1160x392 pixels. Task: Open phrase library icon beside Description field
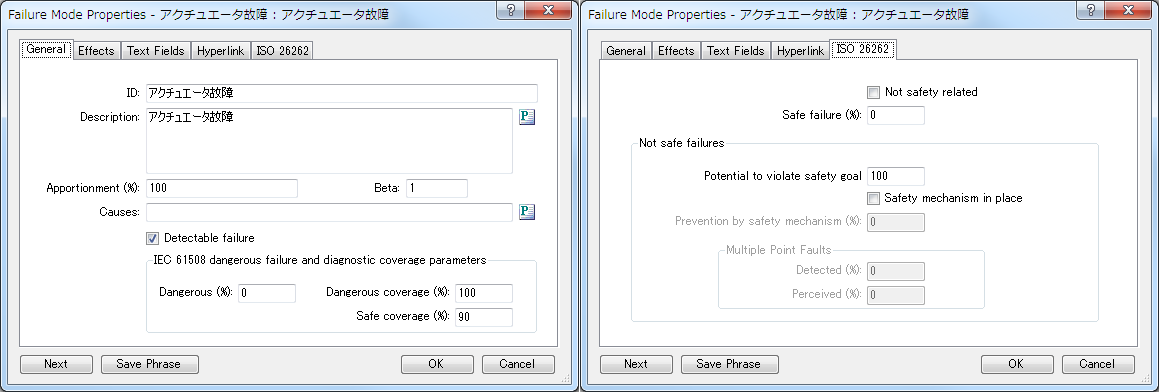tap(527, 117)
